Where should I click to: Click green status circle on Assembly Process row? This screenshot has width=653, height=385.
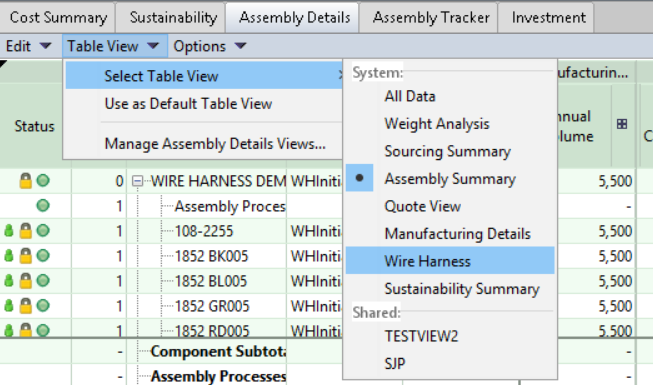[43, 205]
